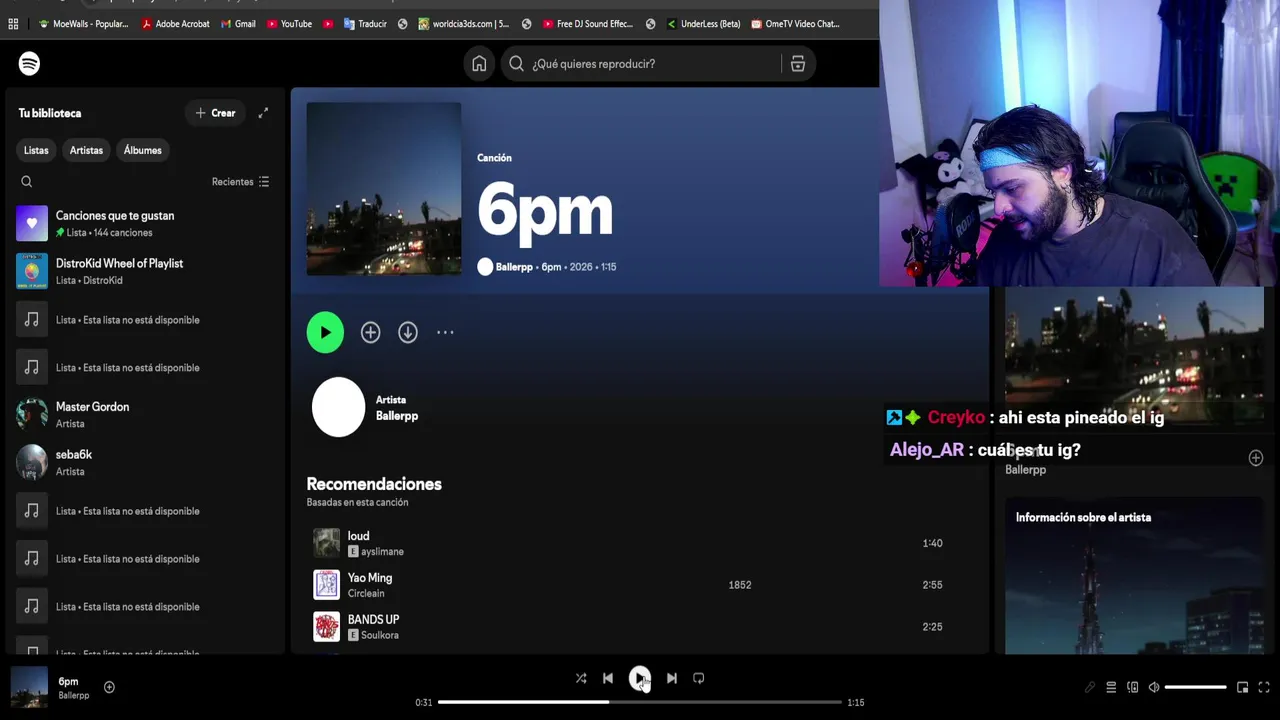Adjust the volume slider
This screenshot has height=720, width=1280.
click(x=1196, y=687)
